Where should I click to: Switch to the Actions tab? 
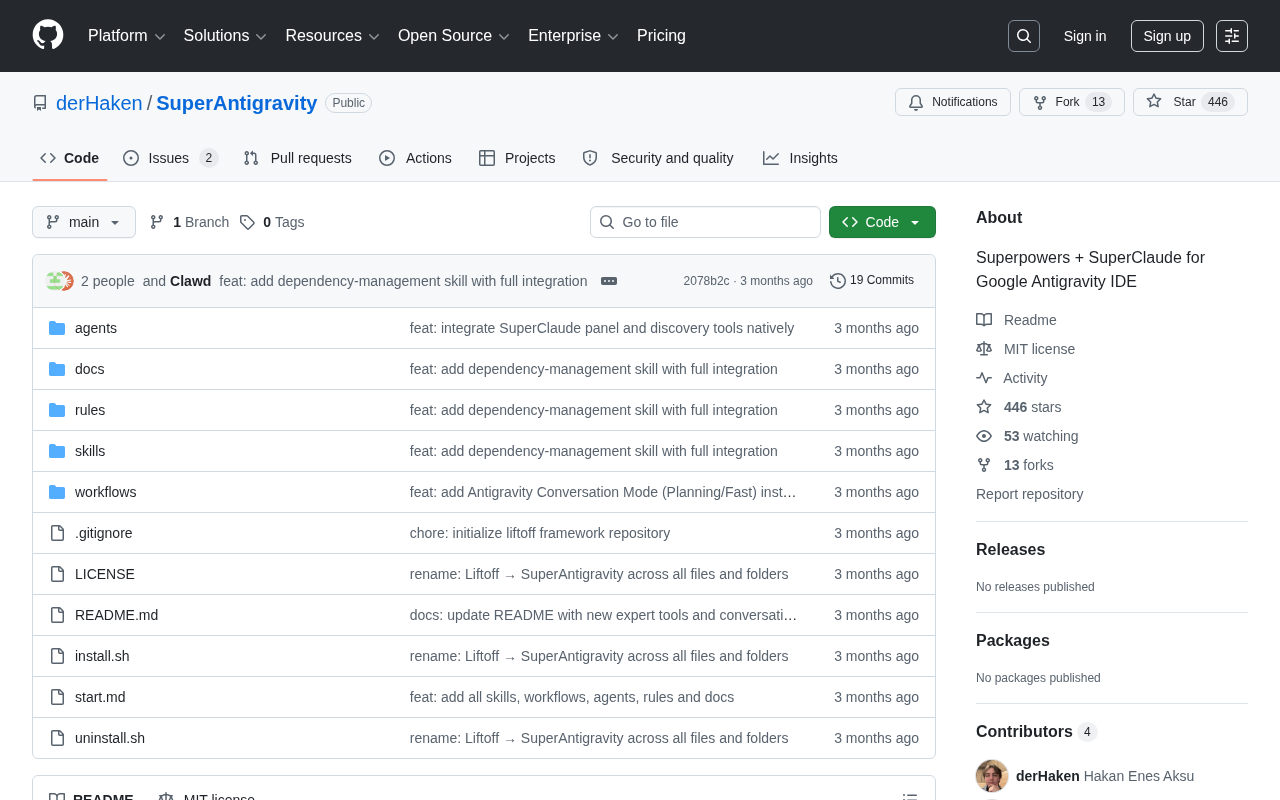[415, 158]
